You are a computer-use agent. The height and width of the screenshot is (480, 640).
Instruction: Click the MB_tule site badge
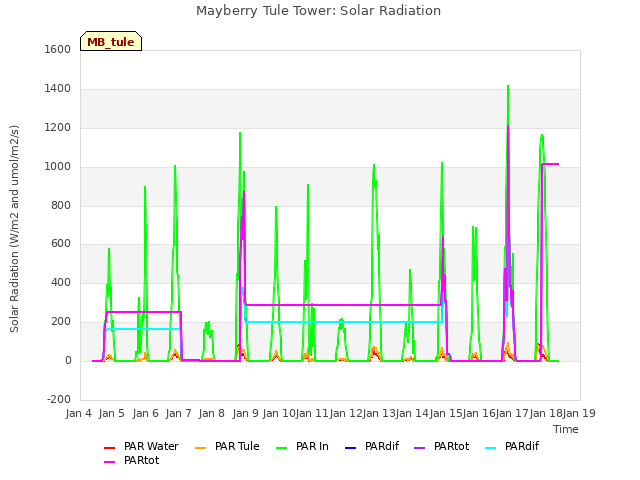(111, 41)
